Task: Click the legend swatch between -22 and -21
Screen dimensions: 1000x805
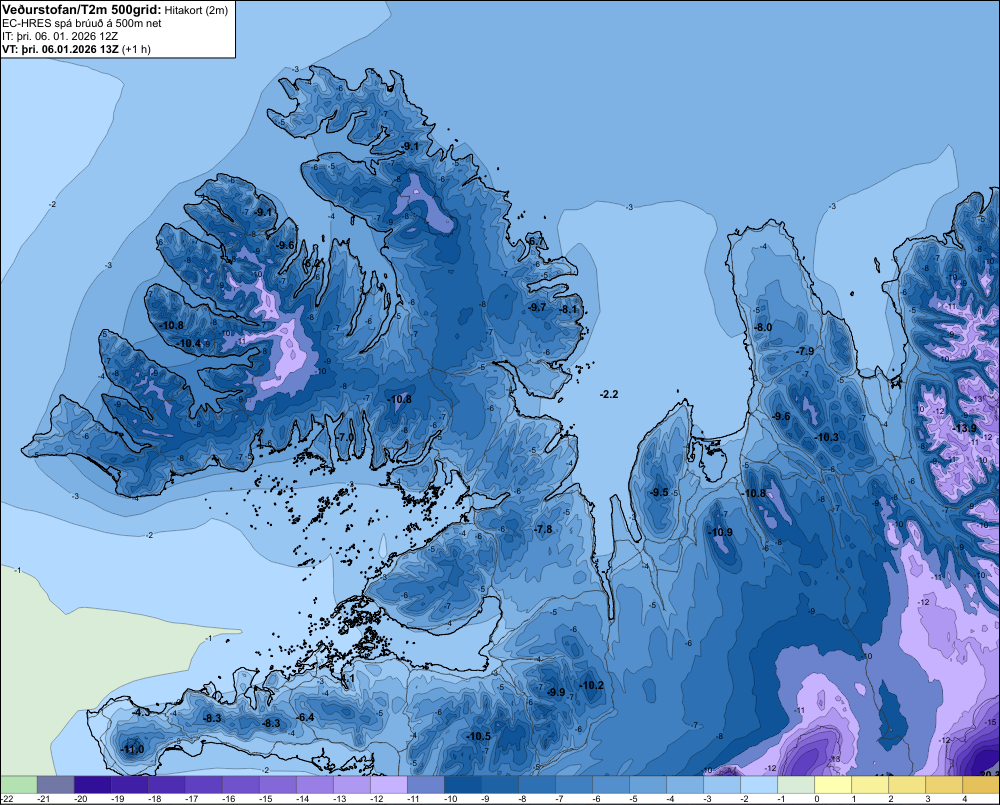Action: (x=18, y=785)
